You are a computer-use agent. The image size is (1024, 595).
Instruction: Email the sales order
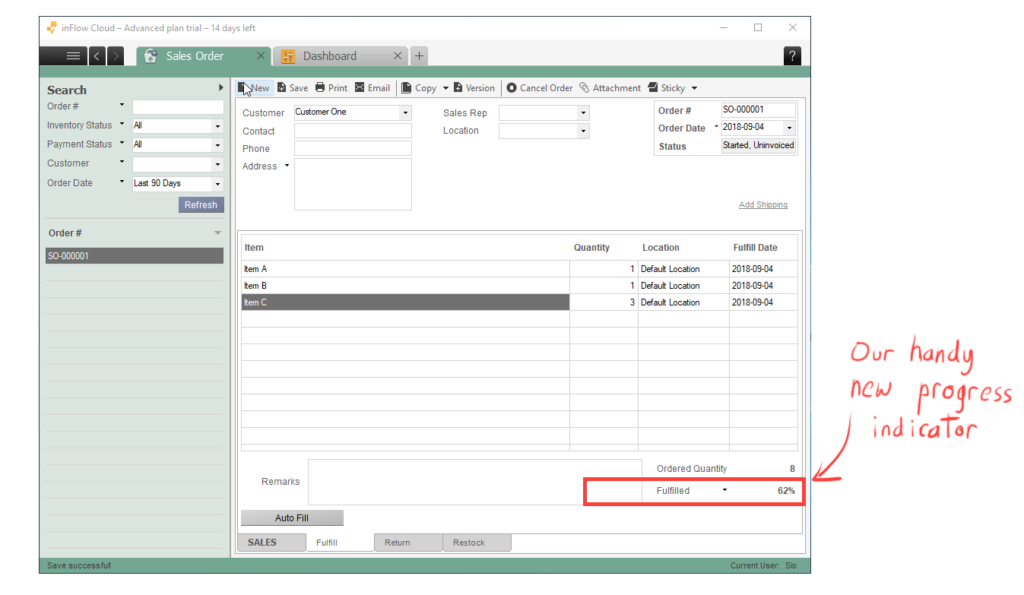372,88
